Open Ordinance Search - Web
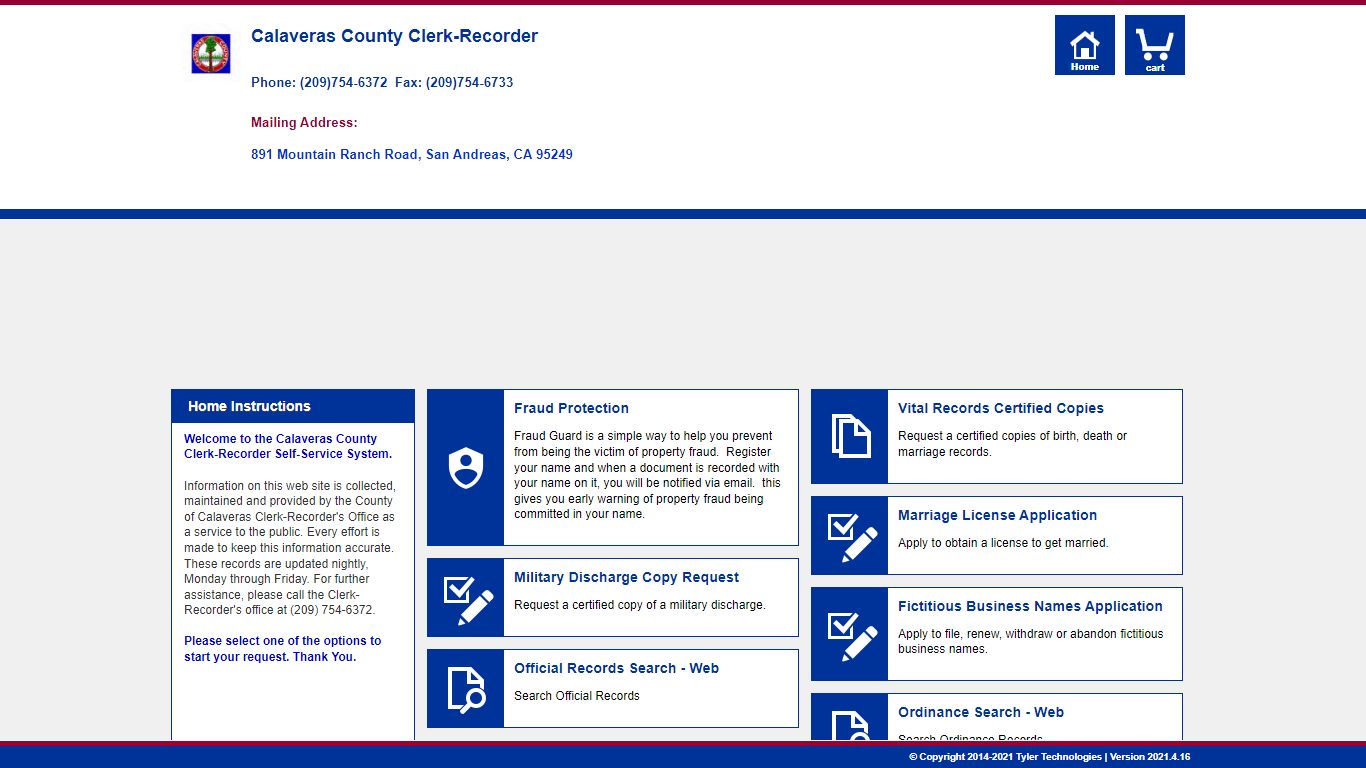 [x=981, y=712]
